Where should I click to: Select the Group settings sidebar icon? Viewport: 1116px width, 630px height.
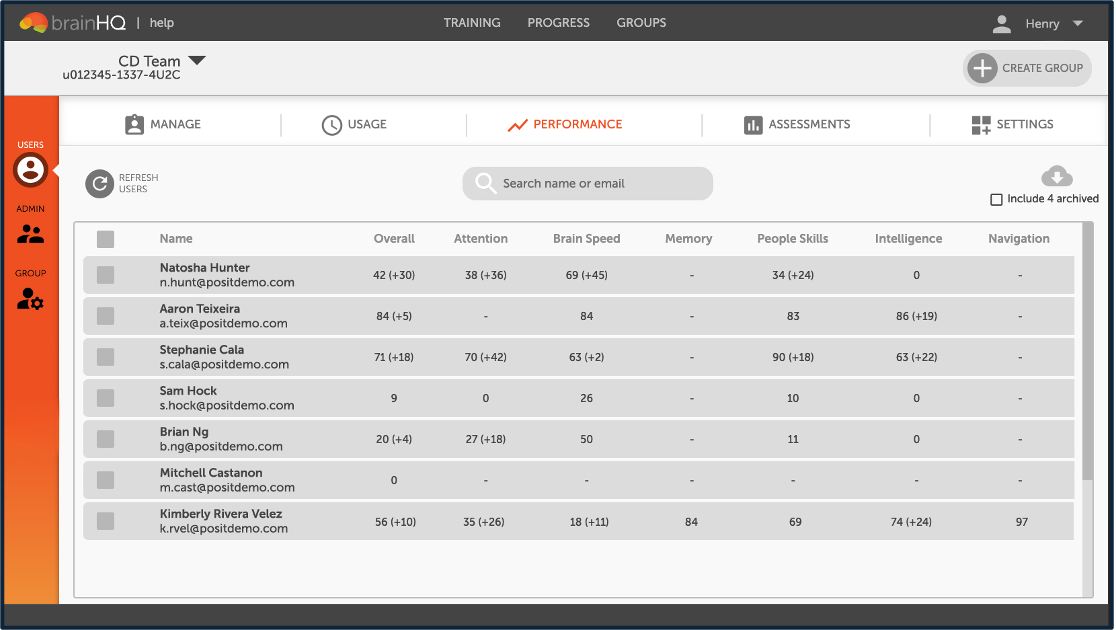30,299
